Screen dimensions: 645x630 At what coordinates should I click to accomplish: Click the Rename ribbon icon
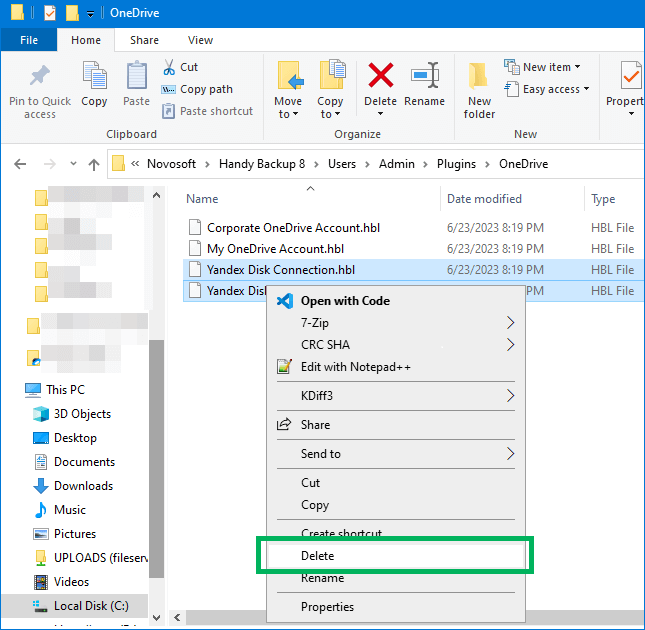[425, 75]
